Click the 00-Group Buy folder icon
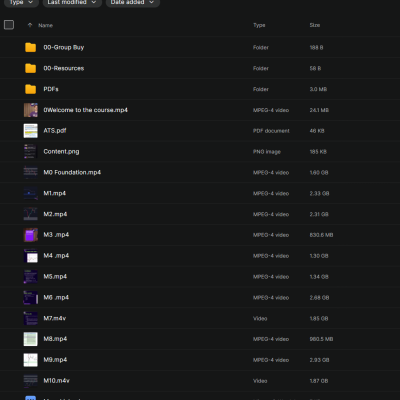The image size is (400, 400). (x=30, y=47)
